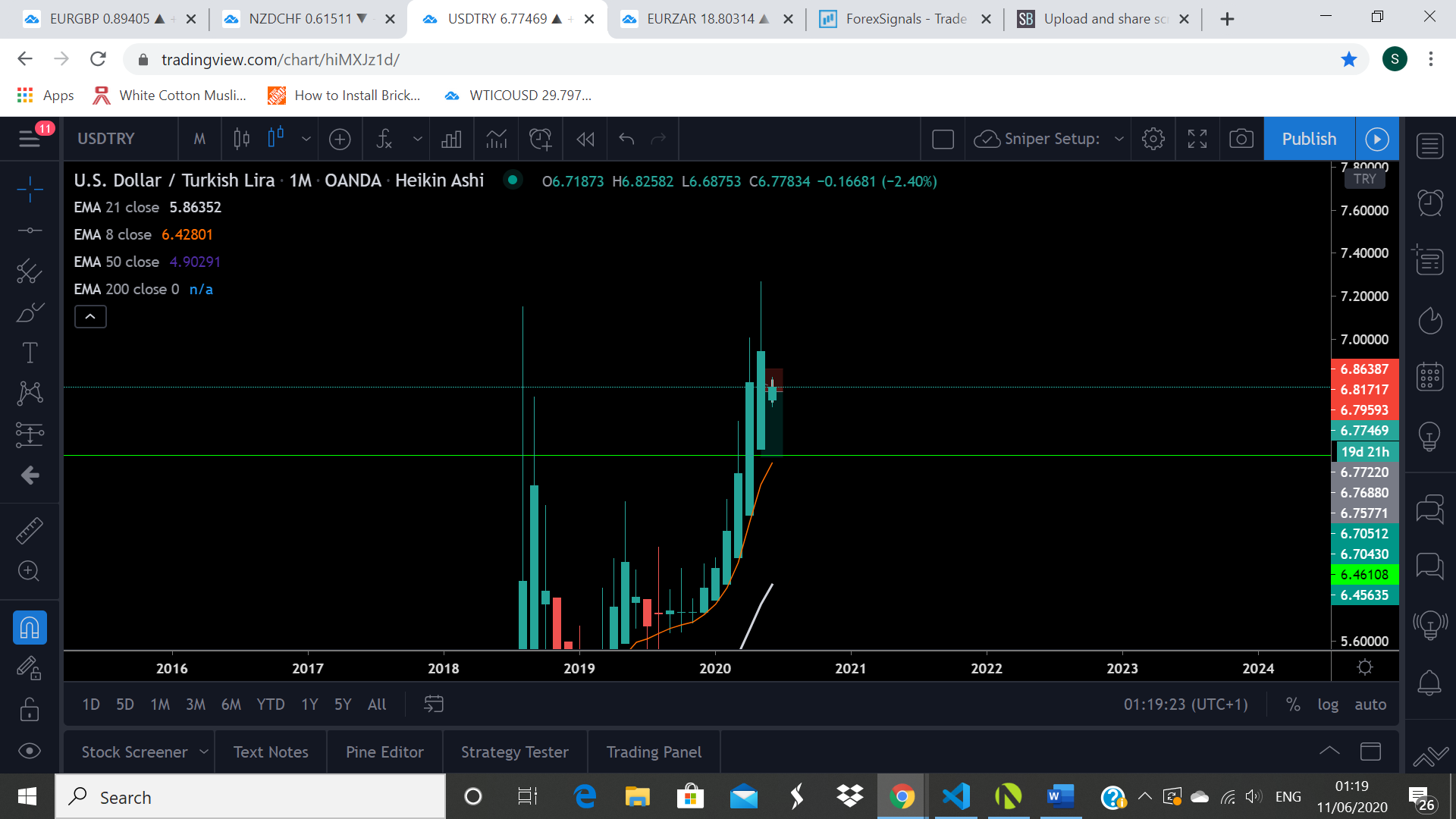1456x819 pixels.
Task: Create an alert from top toolbar
Action: tap(541, 139)
